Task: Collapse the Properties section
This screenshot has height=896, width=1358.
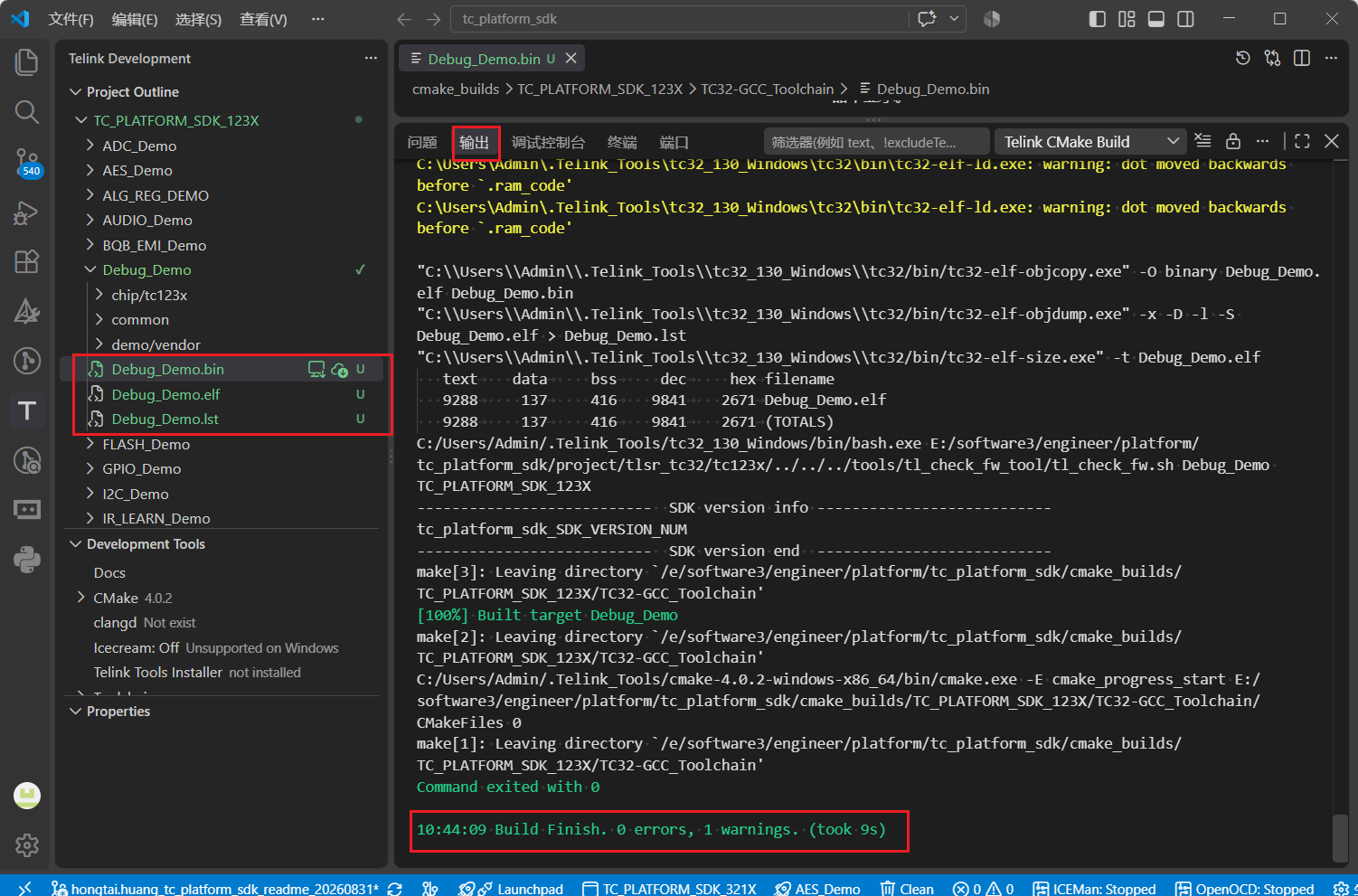Action: pyautogui.click(x=76, y=711)
